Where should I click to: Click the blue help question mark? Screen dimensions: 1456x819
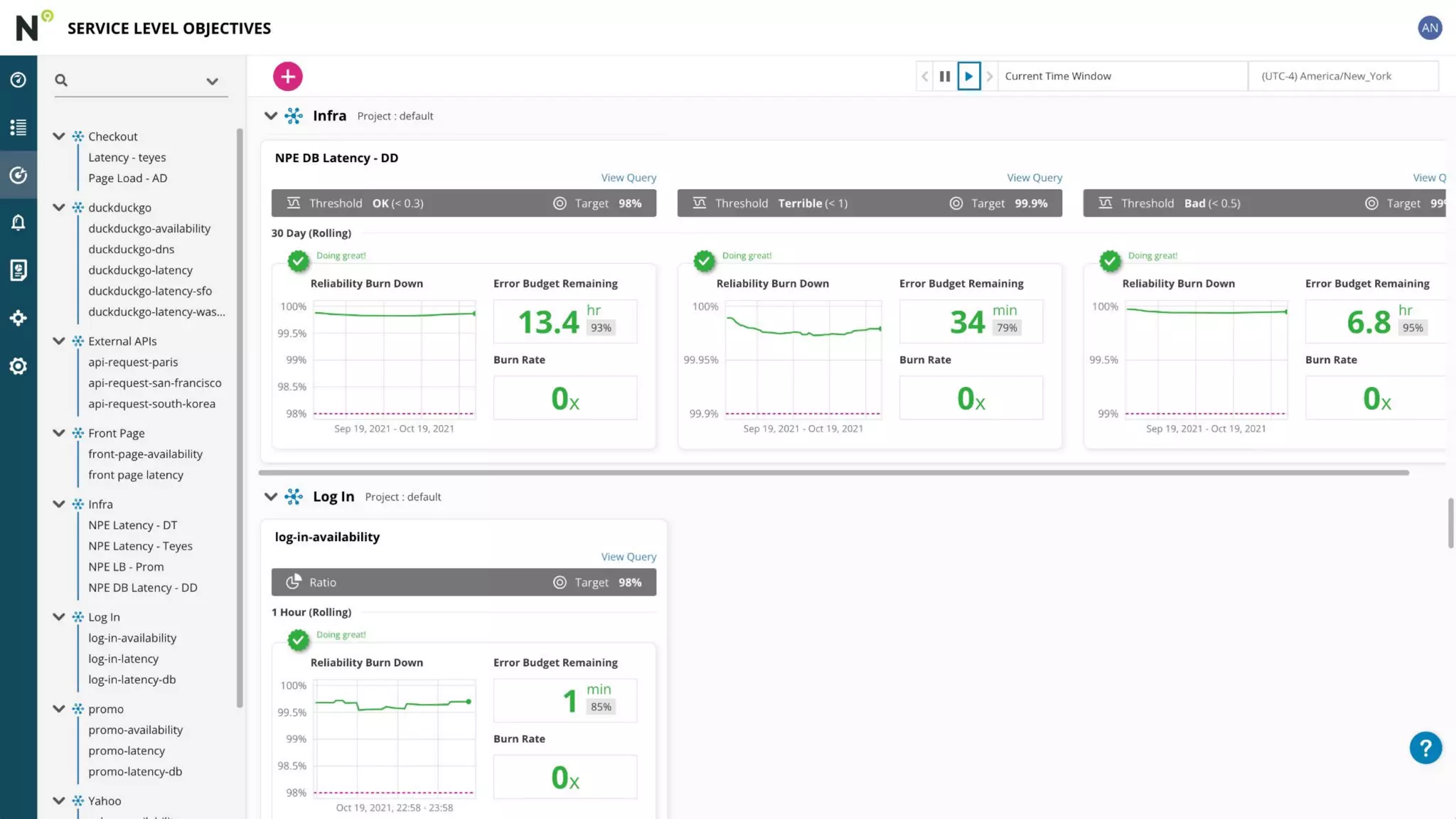pos(1425,748)
